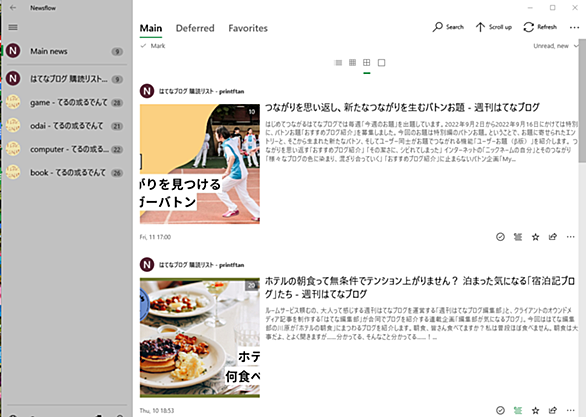Star the Fri 11 17:00 article as favorite

(535, 237)
